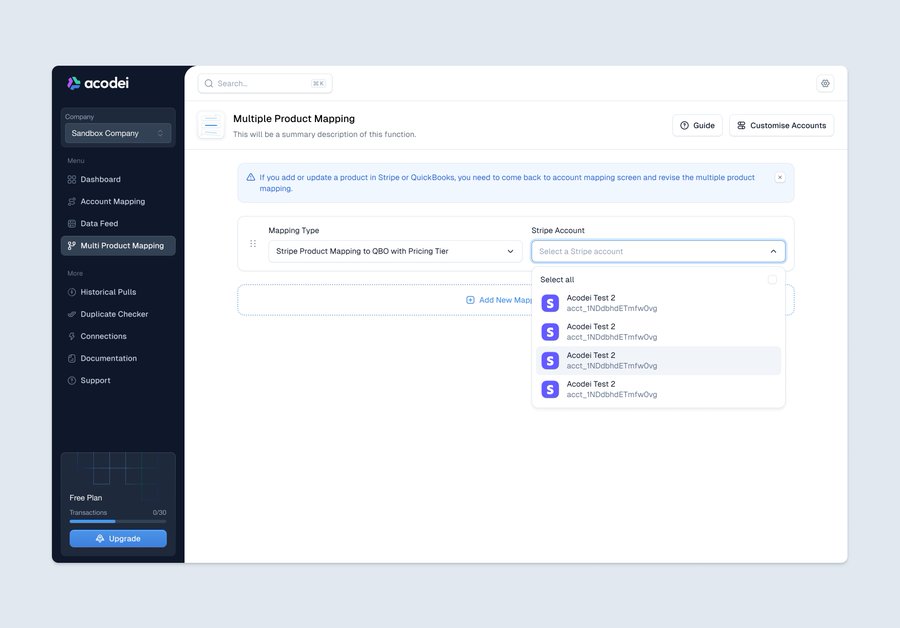The width and height of the screenshot is (900, 628).
Task: Click the drag handle of the mapping row
Action: point(253,244)
